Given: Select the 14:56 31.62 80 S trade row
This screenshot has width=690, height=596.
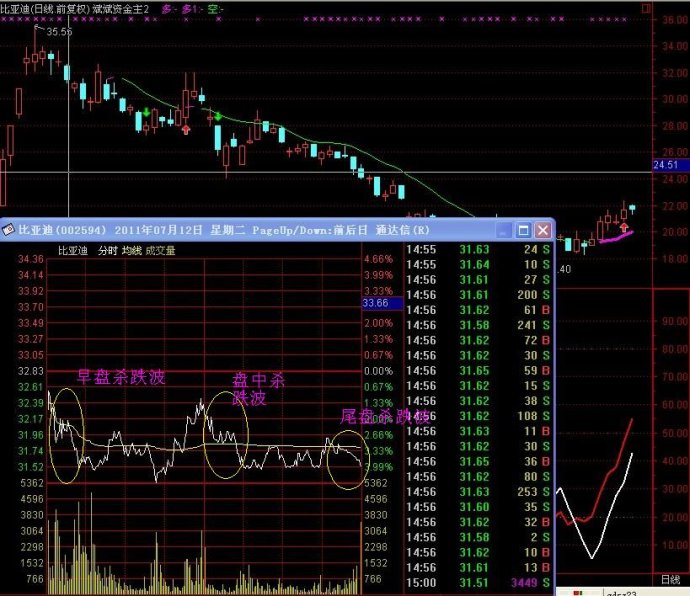Looking at the screenshot, I should point(478,477).
